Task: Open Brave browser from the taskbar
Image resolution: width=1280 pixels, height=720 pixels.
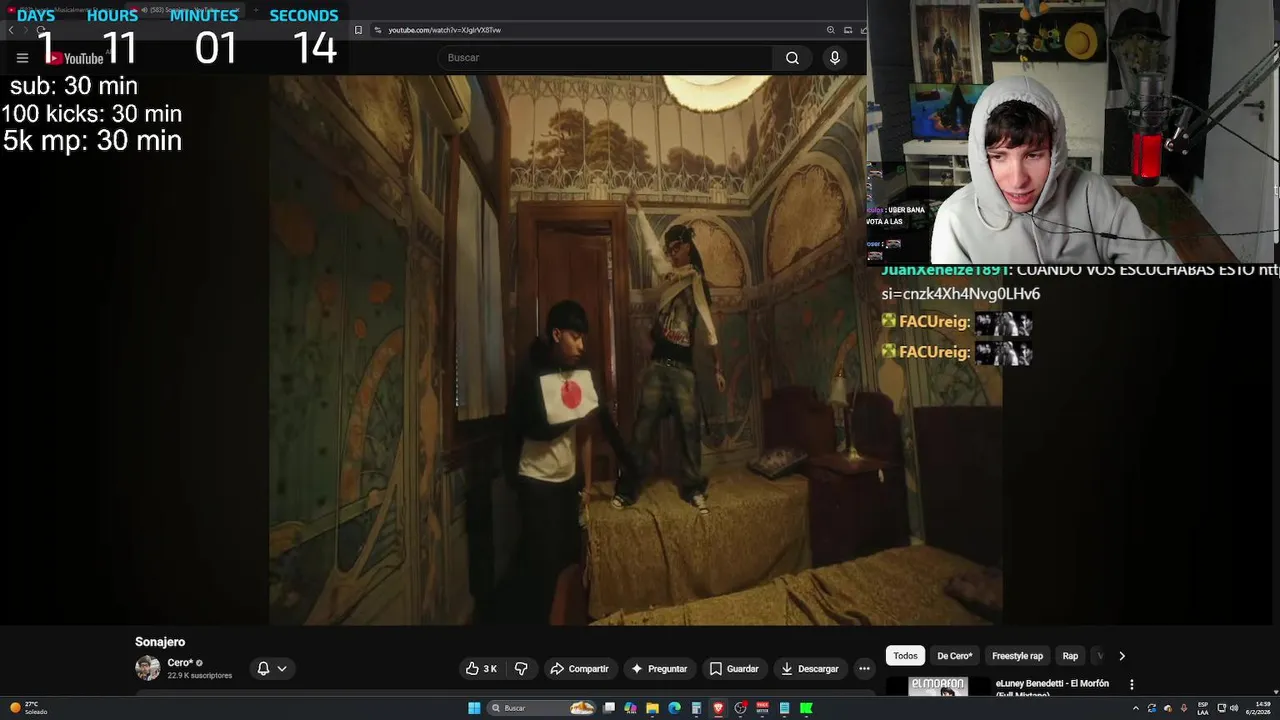Action: [x=718, y=708]
